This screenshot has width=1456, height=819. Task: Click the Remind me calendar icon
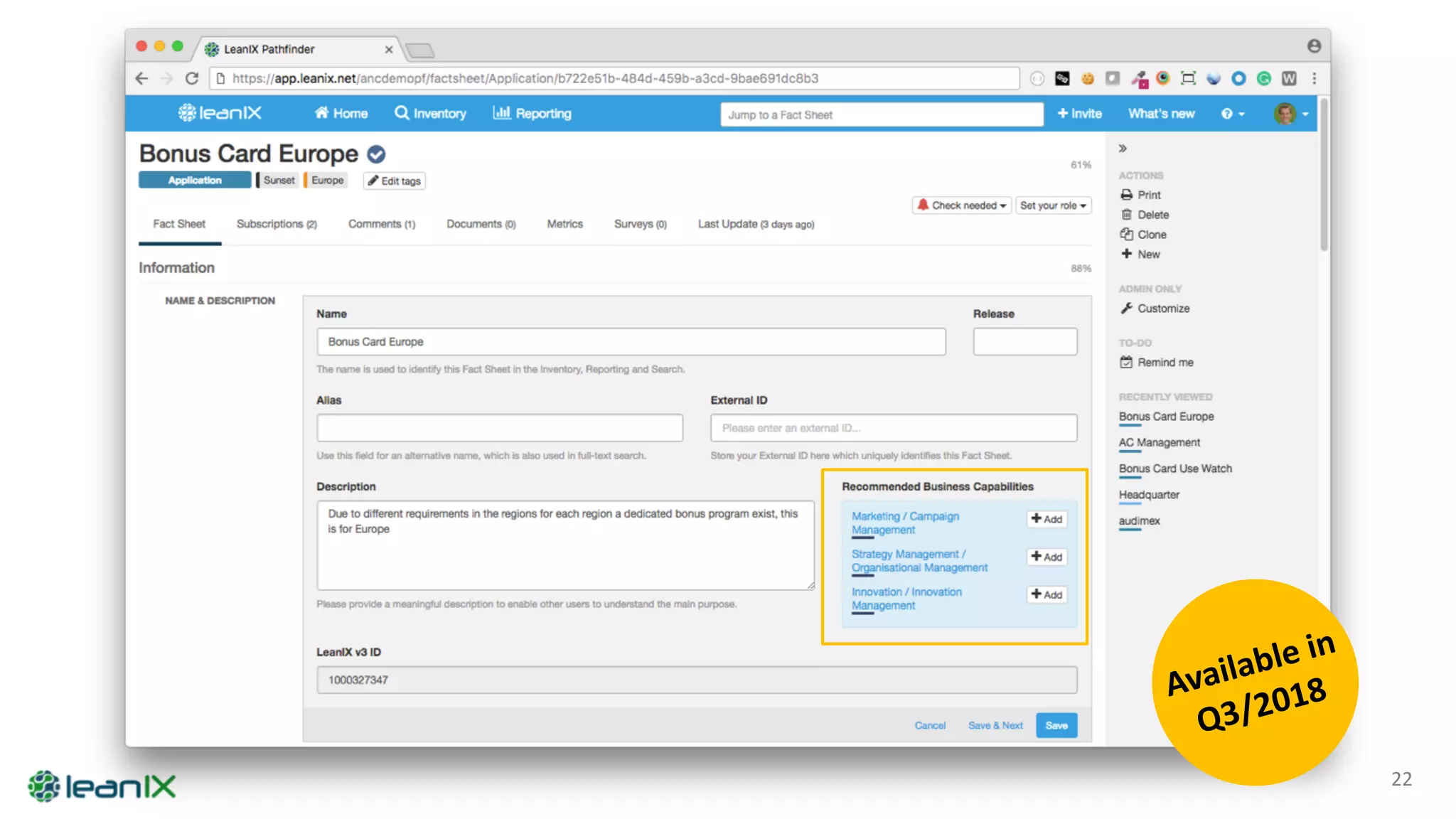(1126, 363)
